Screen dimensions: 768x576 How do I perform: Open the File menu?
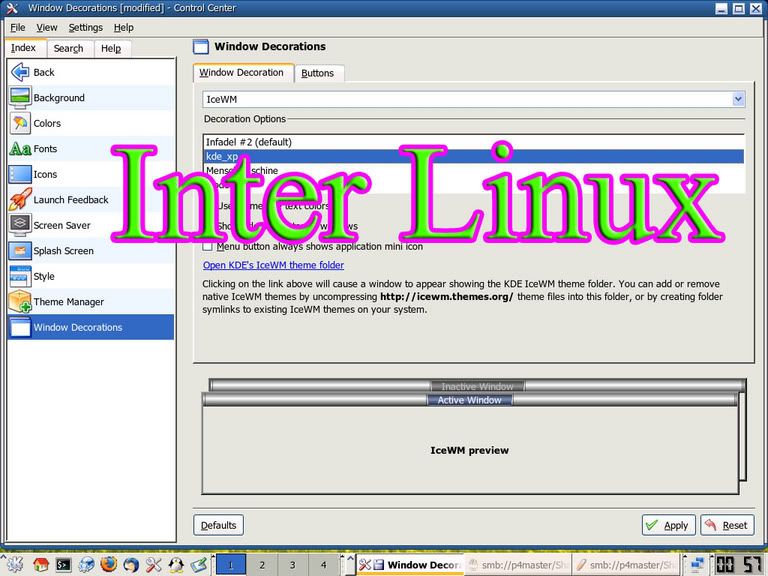(x=18, y=27)
